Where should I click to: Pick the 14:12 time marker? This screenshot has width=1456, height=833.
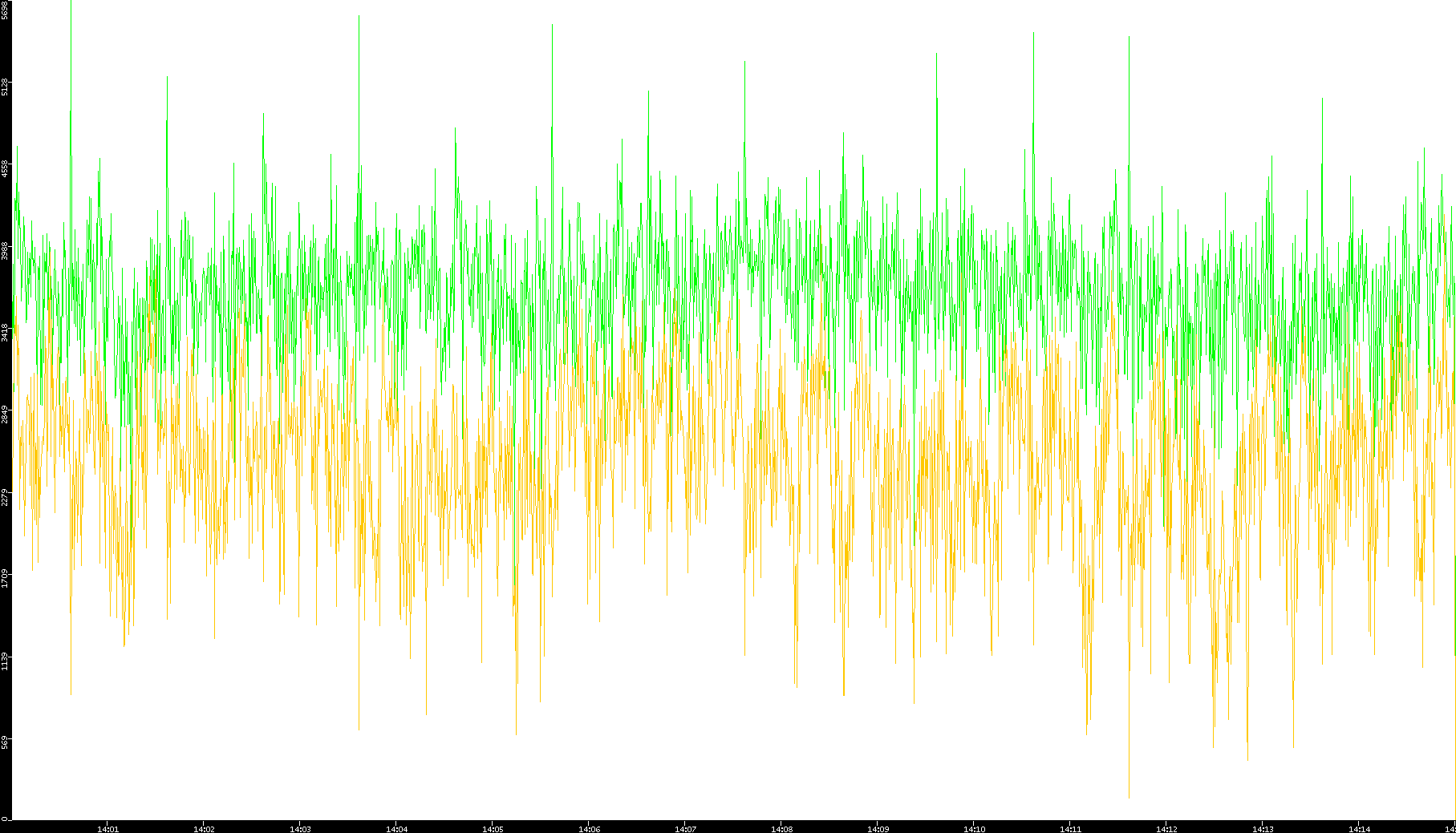[1166, 828]
